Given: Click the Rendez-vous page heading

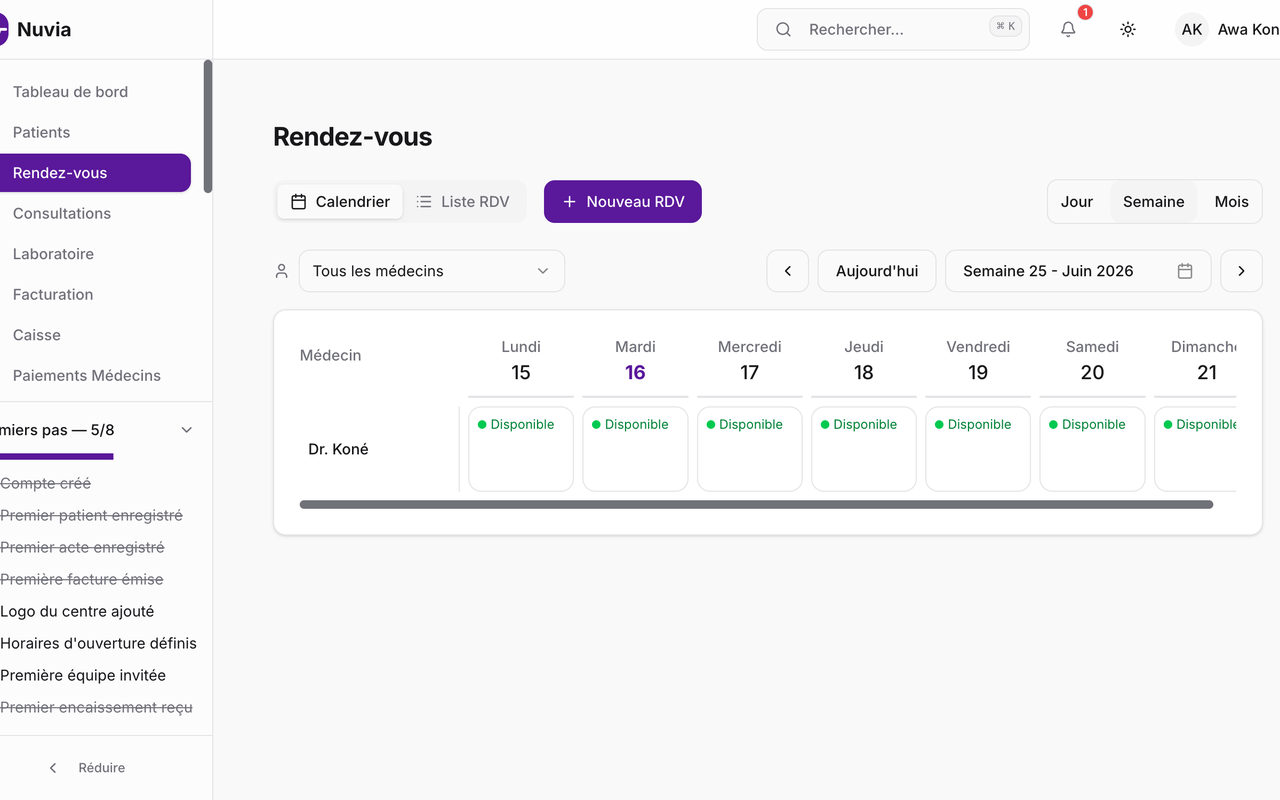Looking at the screenshot, I should click(x=353, y=137).
